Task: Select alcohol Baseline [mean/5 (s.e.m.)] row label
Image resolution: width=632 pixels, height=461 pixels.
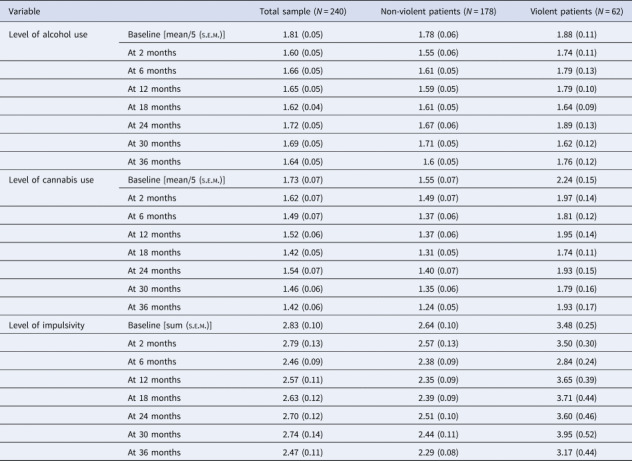Action: [x=177, y=35]
